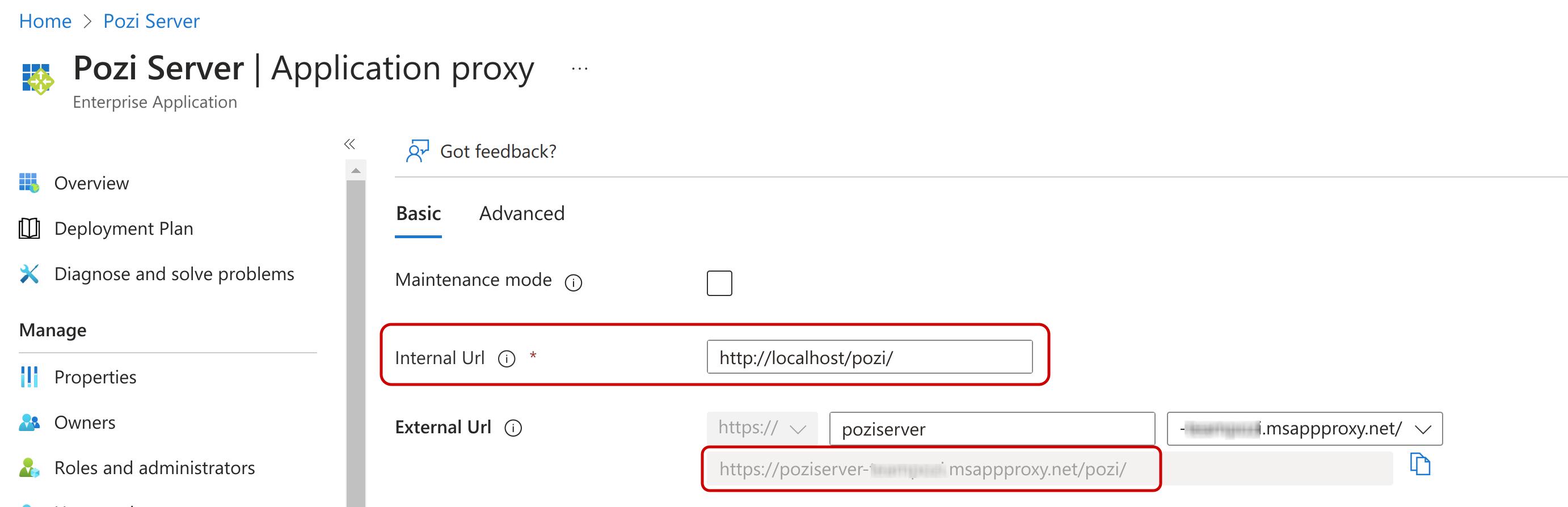Click the Maintenance mode info icon
Image resolution: width=1568 pixels, height=507 pixels.
coord(573,282)
